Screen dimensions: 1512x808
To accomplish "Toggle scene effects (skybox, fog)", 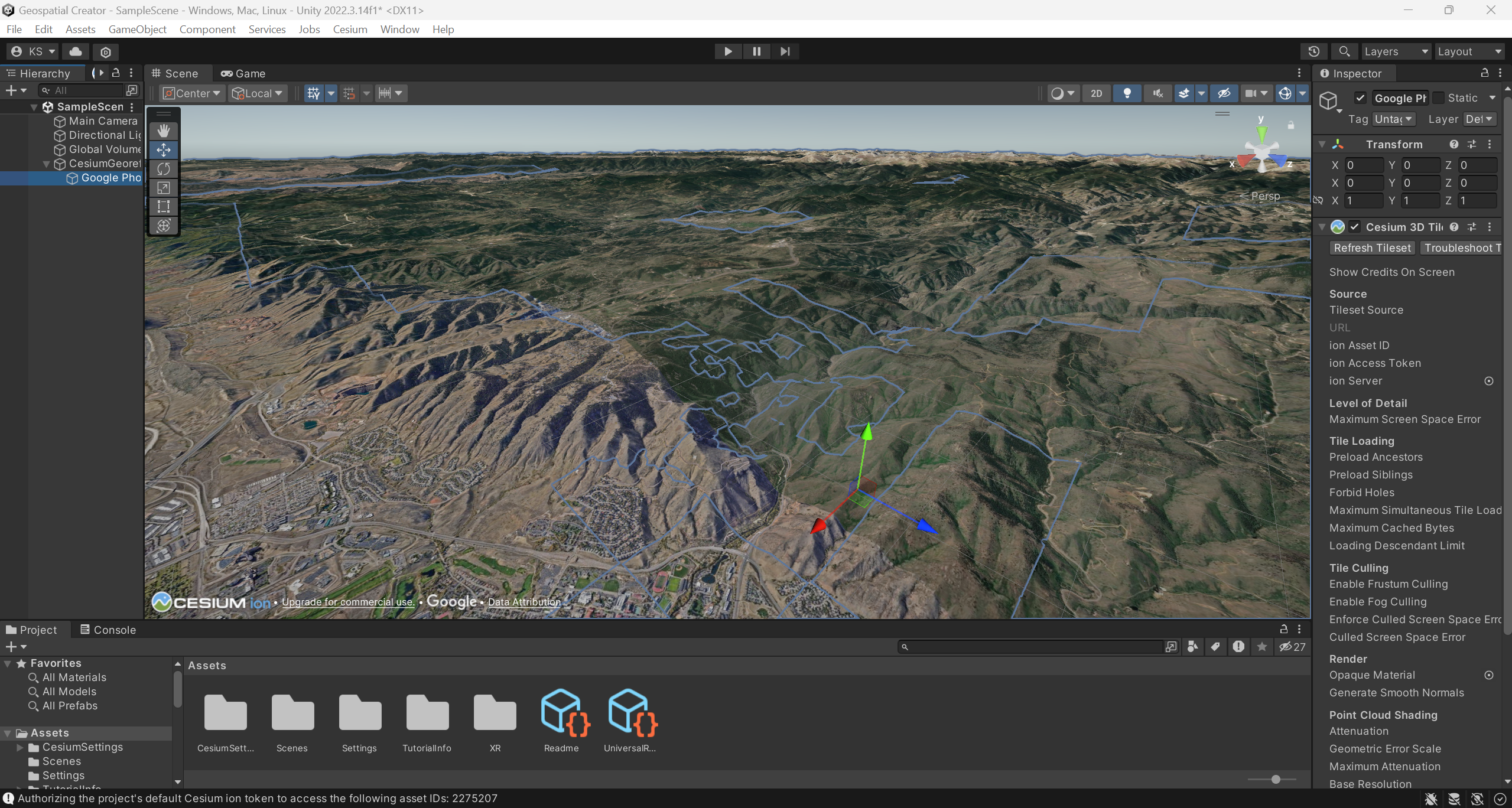I will point(1184,93).
